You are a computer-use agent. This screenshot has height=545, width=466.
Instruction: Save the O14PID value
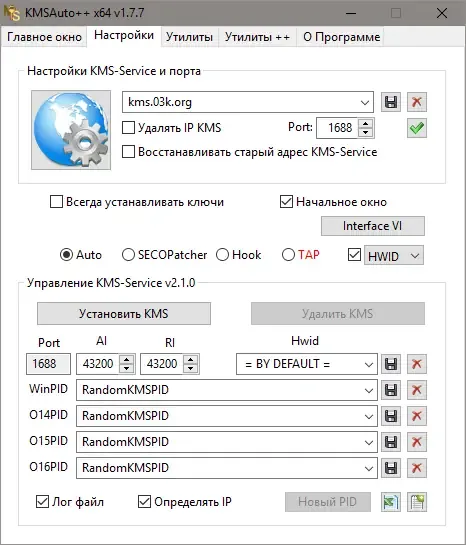tap(391, 416)
